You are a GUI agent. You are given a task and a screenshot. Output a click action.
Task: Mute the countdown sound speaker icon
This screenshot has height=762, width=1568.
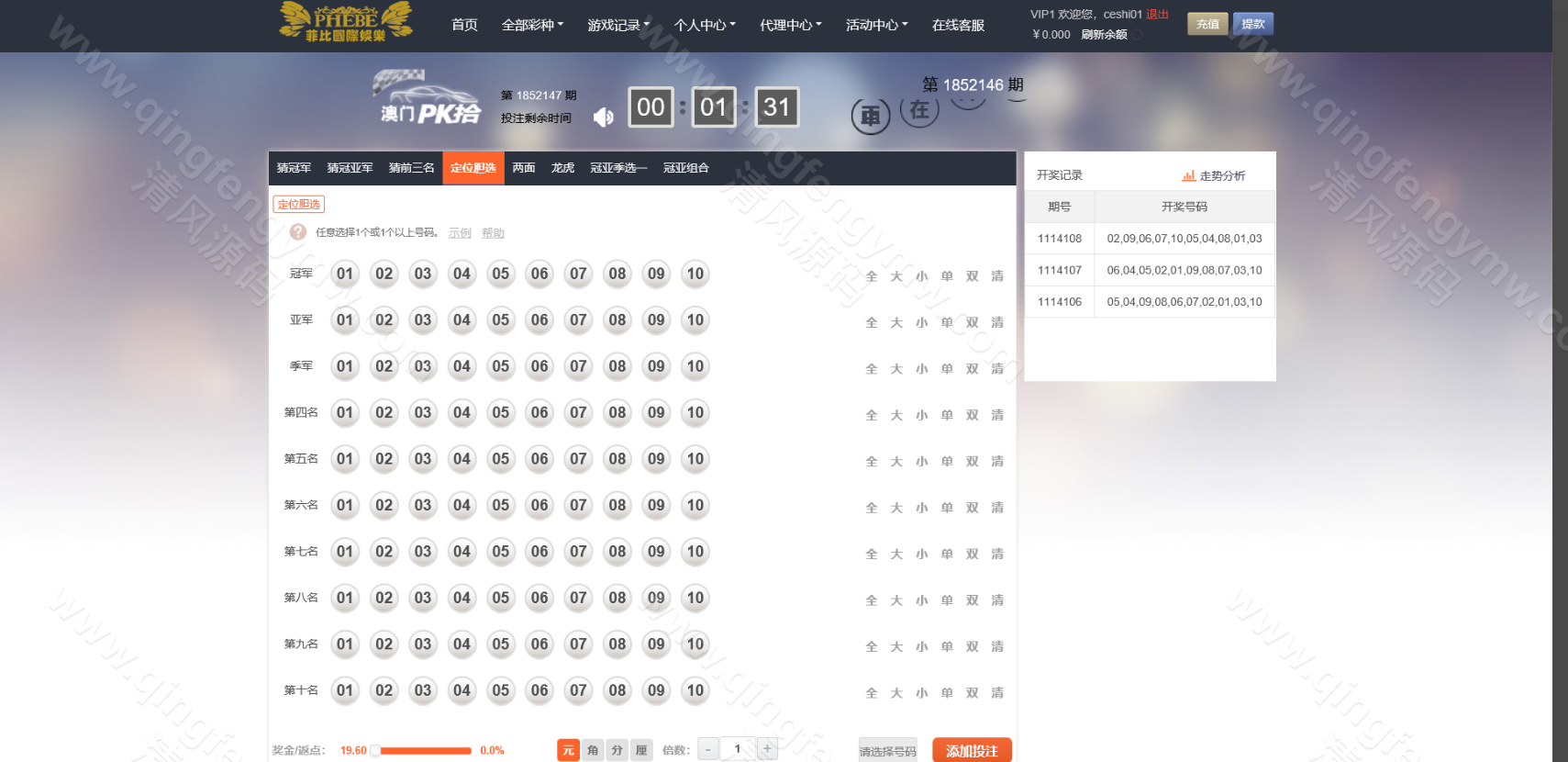tap(603, 118)
